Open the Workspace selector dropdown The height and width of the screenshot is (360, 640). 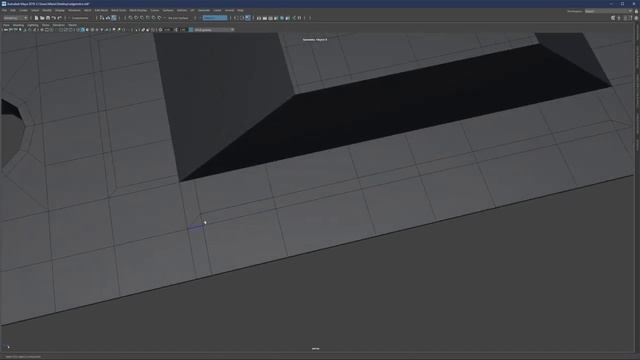[609, 11]
